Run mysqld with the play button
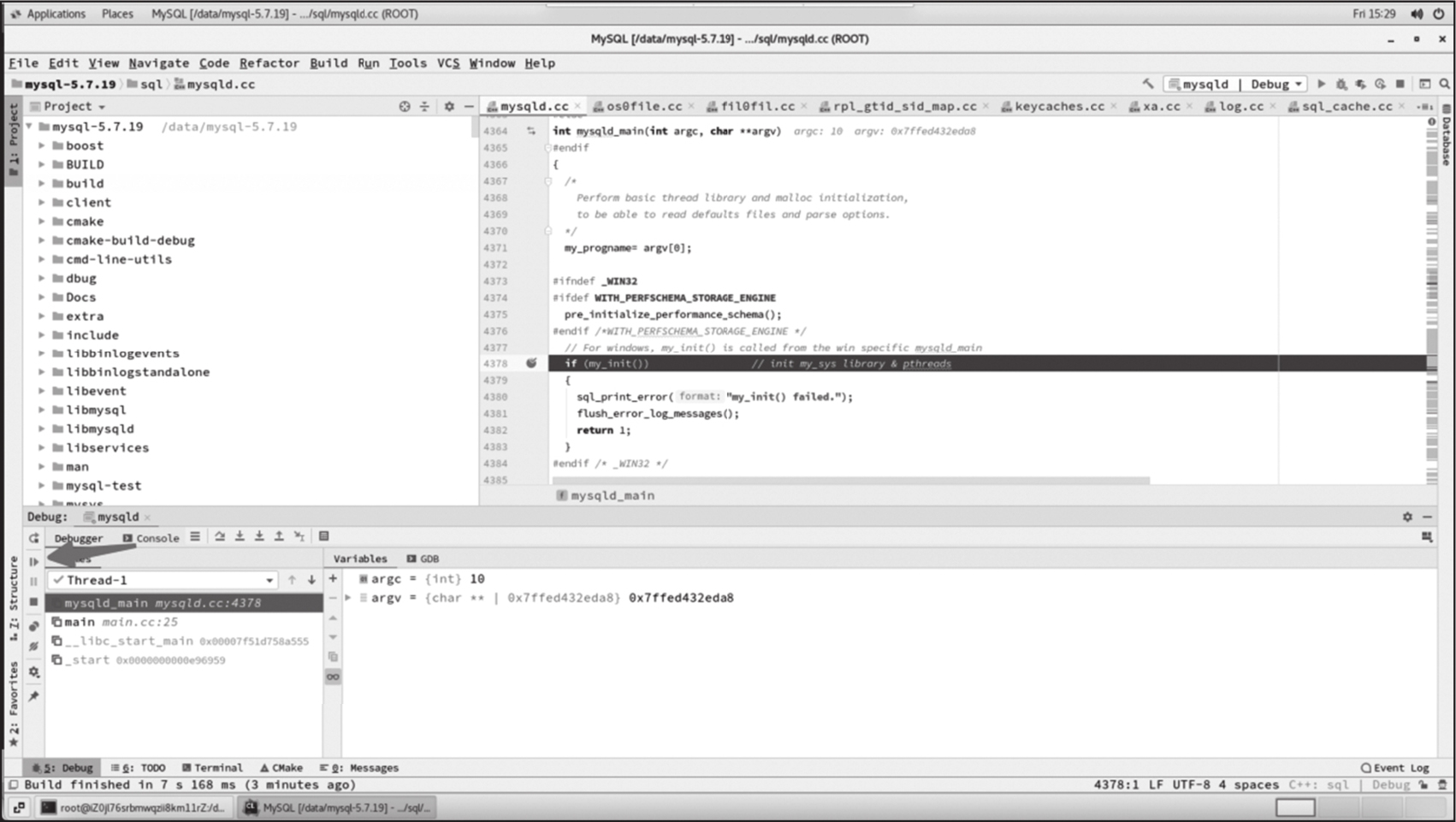The image size is (1456, 822). tap(1321, 84)
